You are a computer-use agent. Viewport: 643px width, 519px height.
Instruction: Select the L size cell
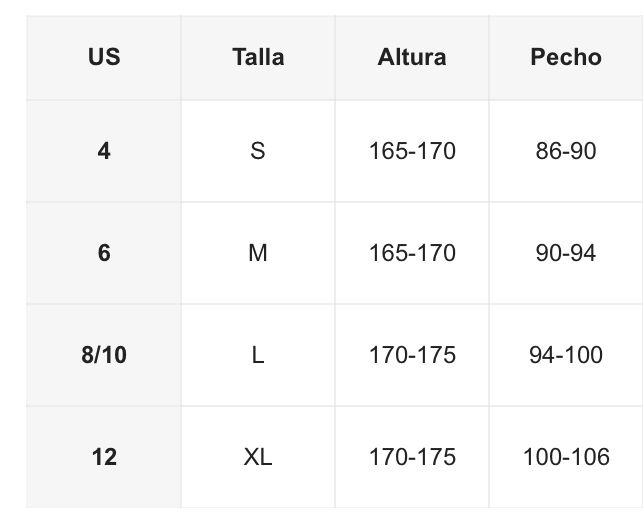point(258,355)
